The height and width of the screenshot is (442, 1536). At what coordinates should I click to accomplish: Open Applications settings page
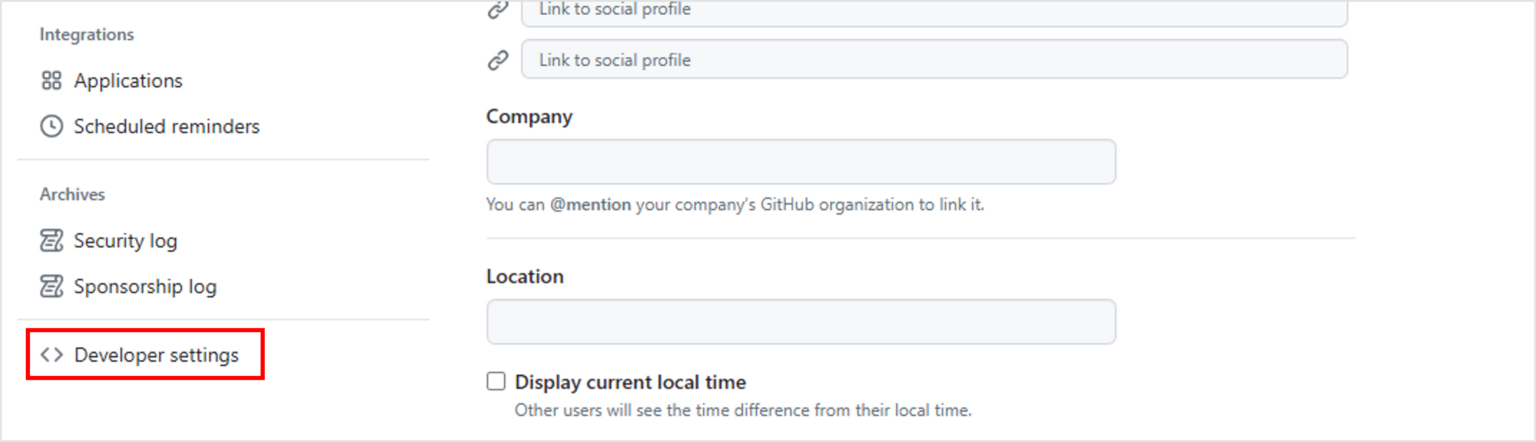[128, 80]
